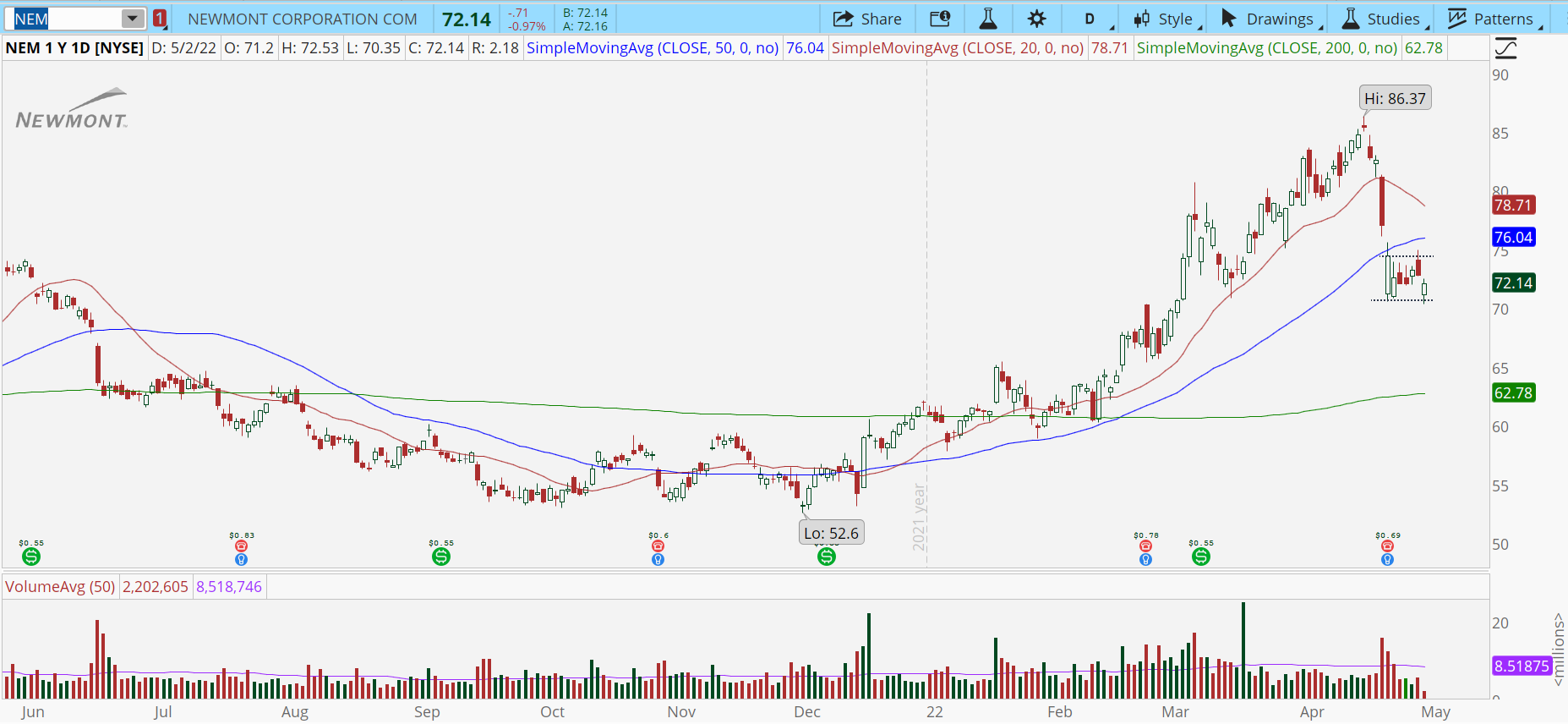Screen dimensions: 1568x724
Task: Click the A: 72.16 ask quote
Action: (585, 26)
